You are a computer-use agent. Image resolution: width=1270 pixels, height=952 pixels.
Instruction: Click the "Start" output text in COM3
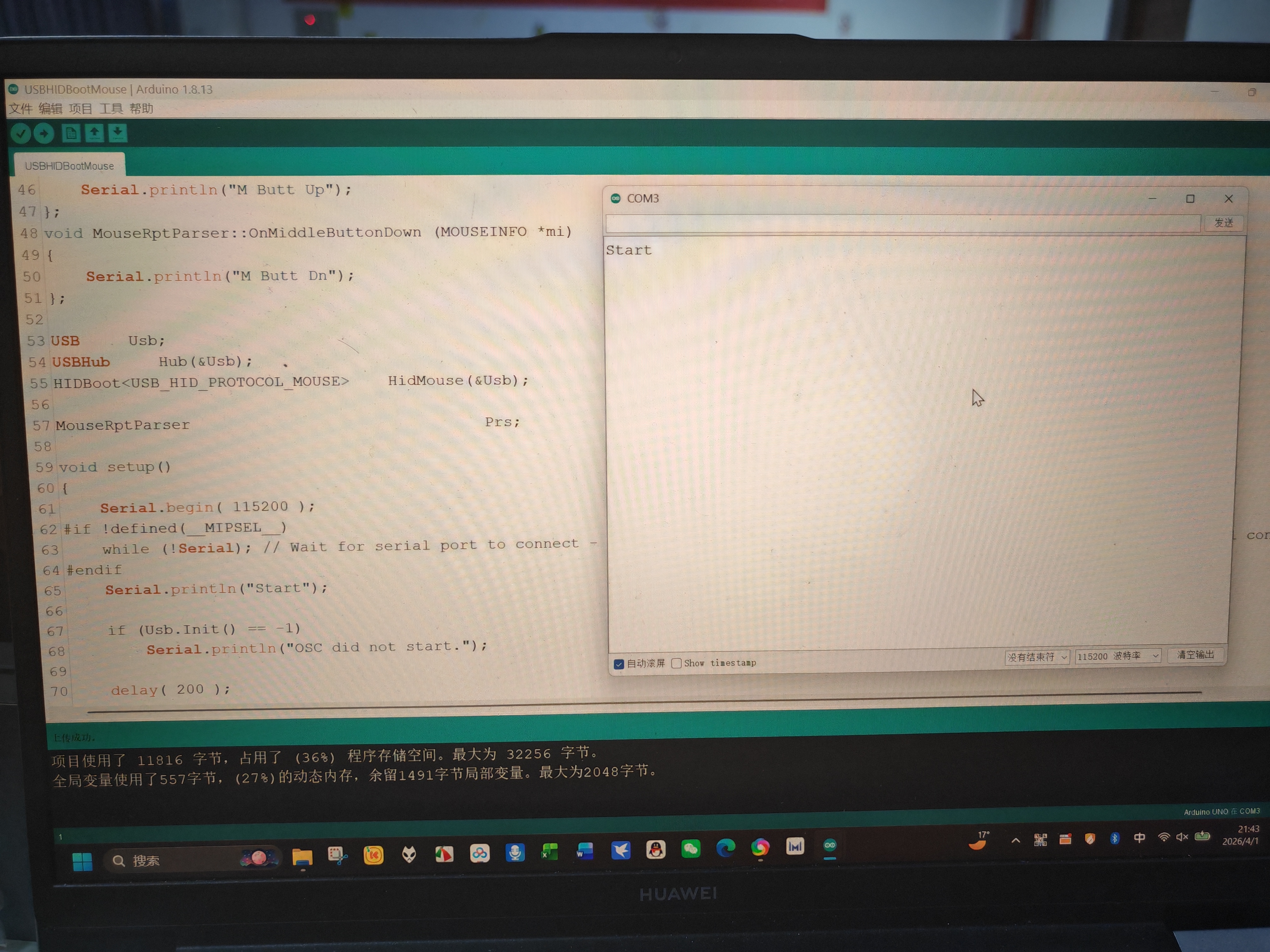click(x=629, y=251)
